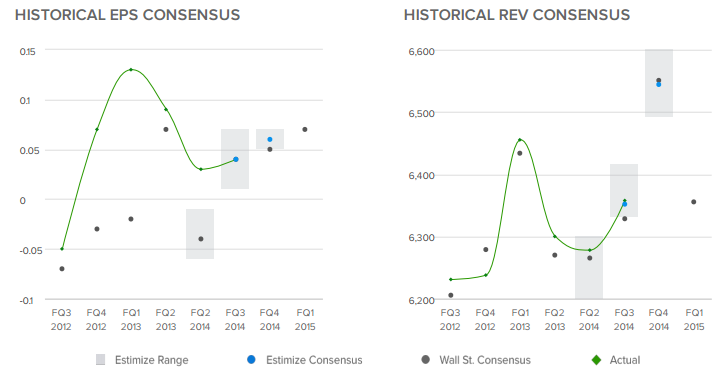This screenshot has width=722, height=374.
Task: Click EPS actual point for FQ4 2012
Action: coord(97,129)
